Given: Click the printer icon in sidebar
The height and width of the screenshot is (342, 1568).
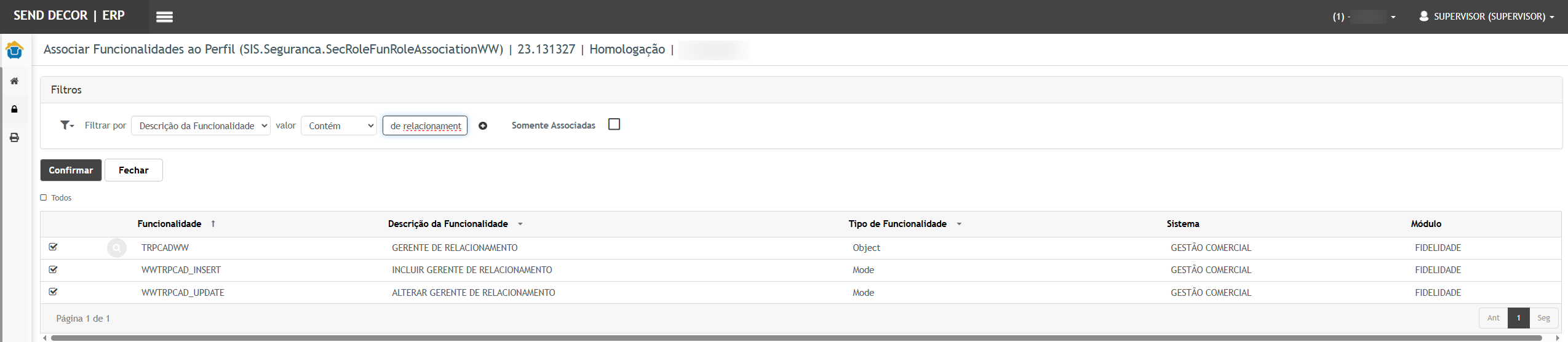Looking at the screenshot, I should click(14, 138).
